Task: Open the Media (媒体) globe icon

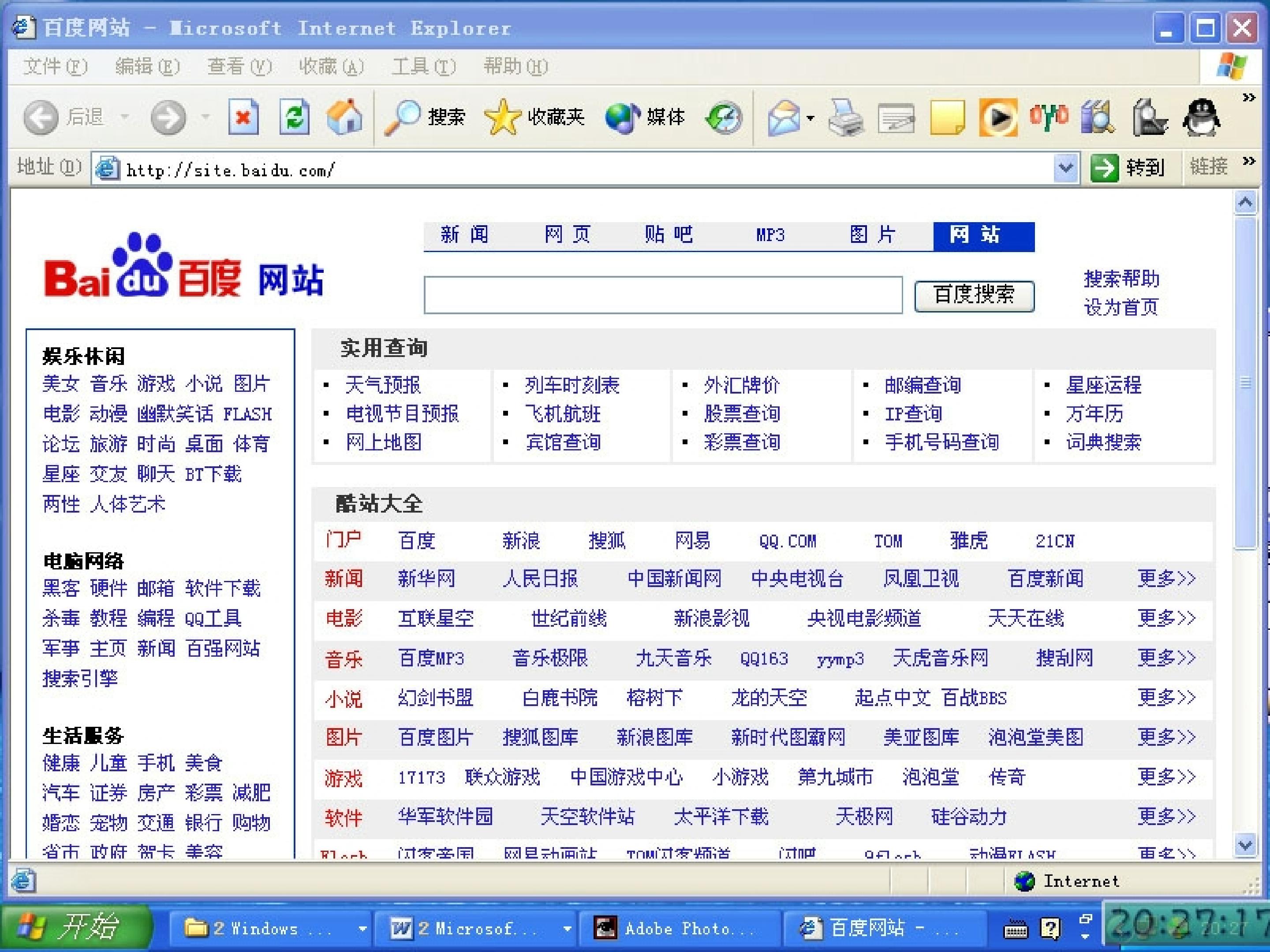Action: click(623, 118)
